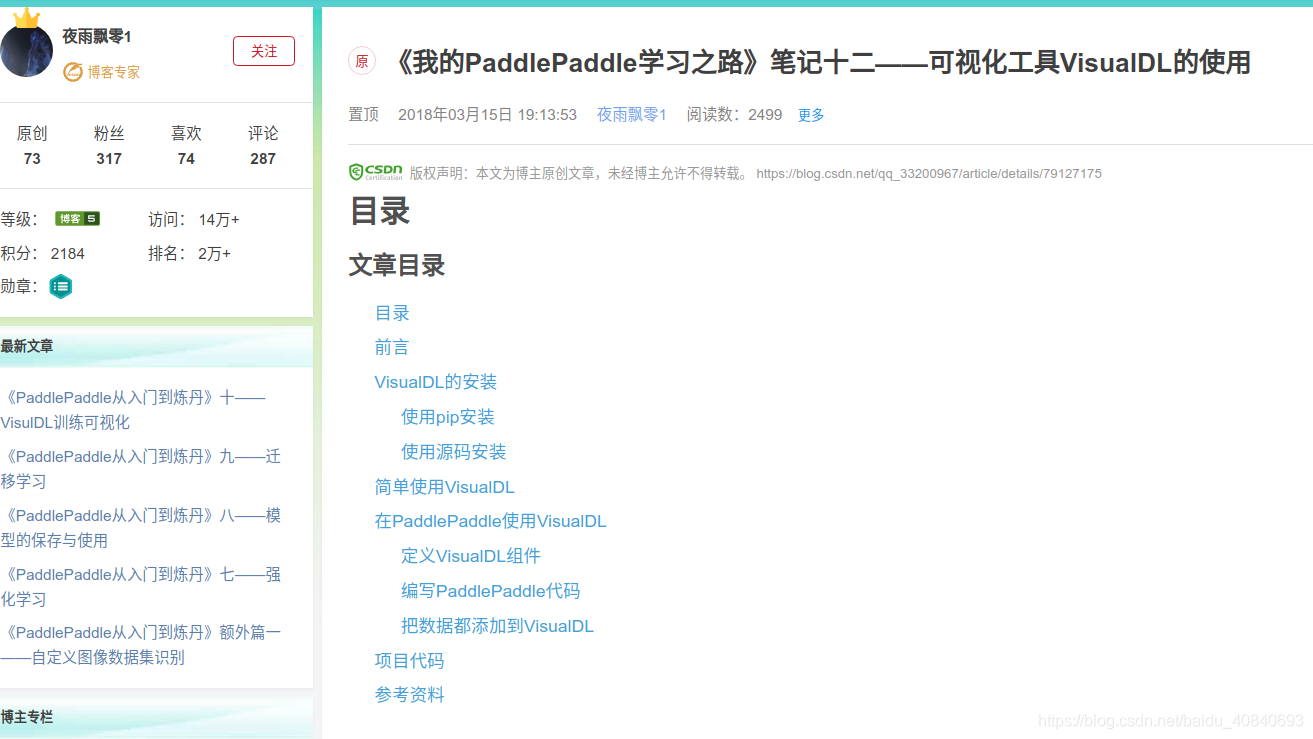1313x739 pixels.
Task: Click 阅读数：2499 read count
Action: point(734,114)
